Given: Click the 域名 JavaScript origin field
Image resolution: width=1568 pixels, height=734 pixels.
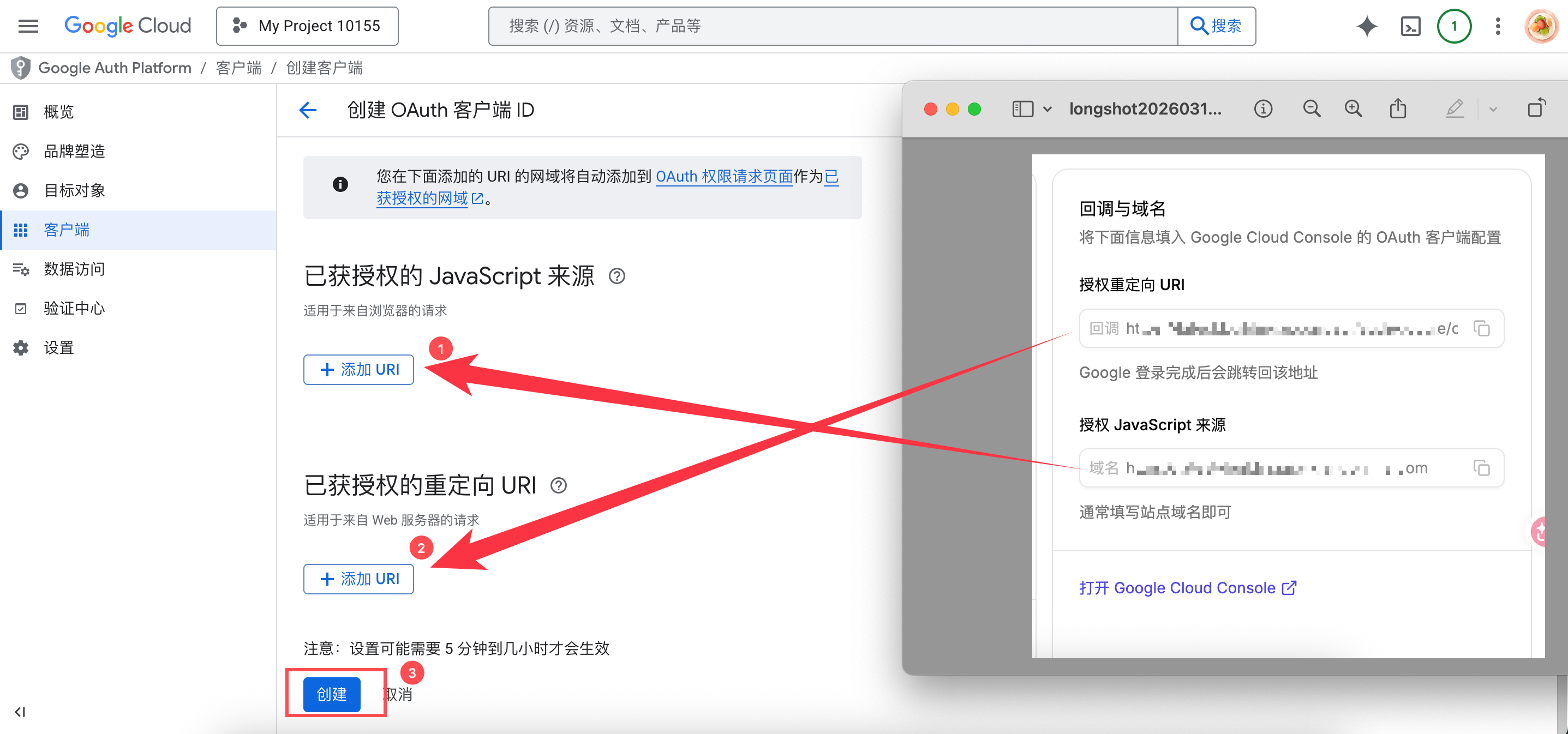Looking at the screenshot, I should tap(1291, 468).
